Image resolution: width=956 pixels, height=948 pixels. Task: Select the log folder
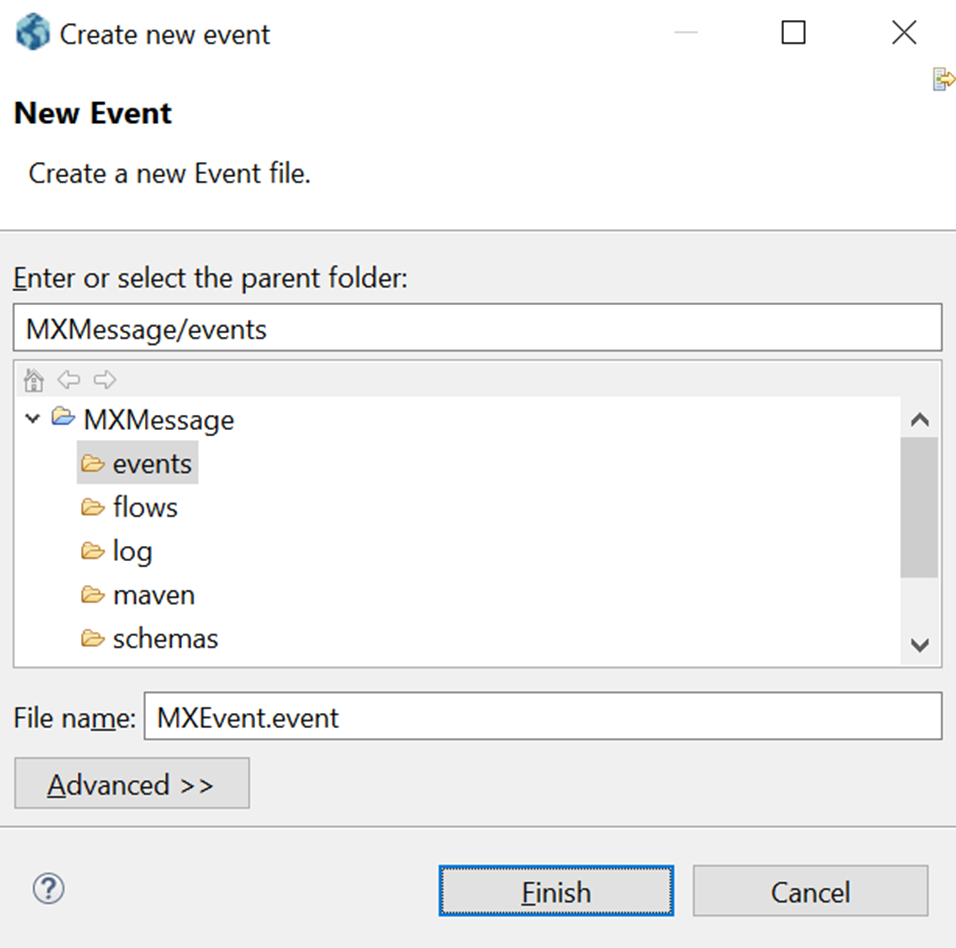(x=132, y=551)
